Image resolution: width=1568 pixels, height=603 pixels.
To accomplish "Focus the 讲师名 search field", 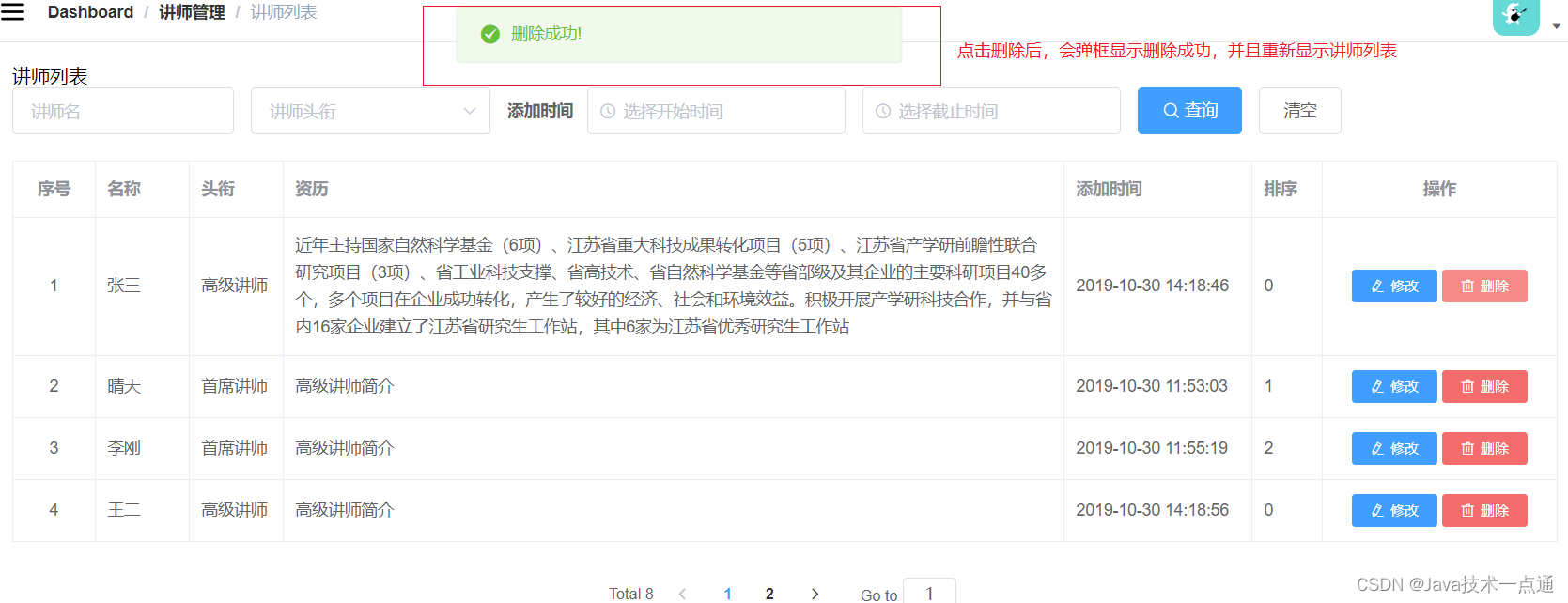I will pos(123,111).
